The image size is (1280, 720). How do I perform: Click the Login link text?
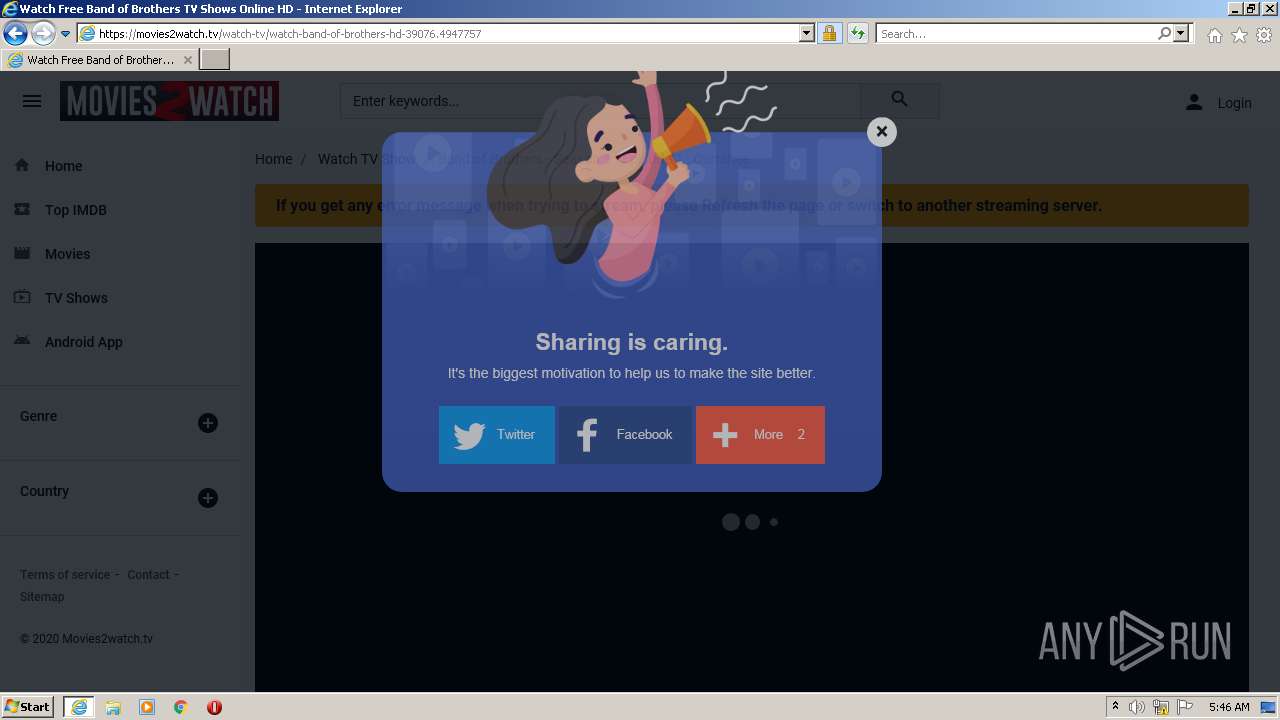1234,103
